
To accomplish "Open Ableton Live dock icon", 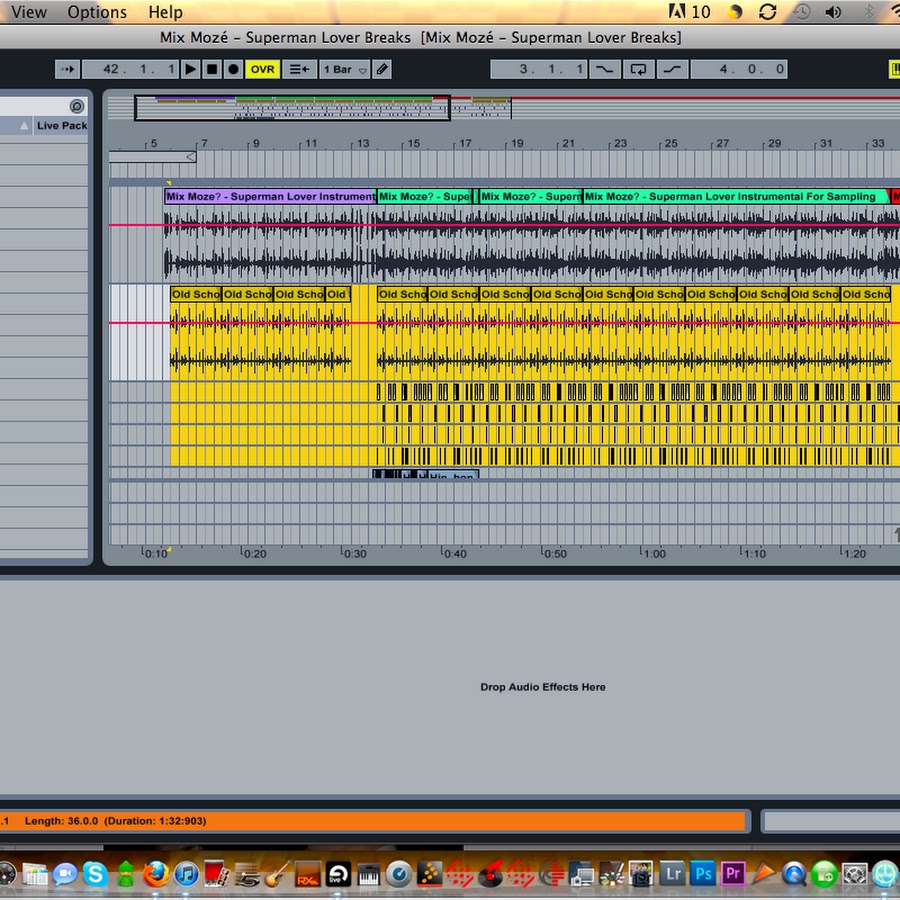I will [x=338, y=874].
